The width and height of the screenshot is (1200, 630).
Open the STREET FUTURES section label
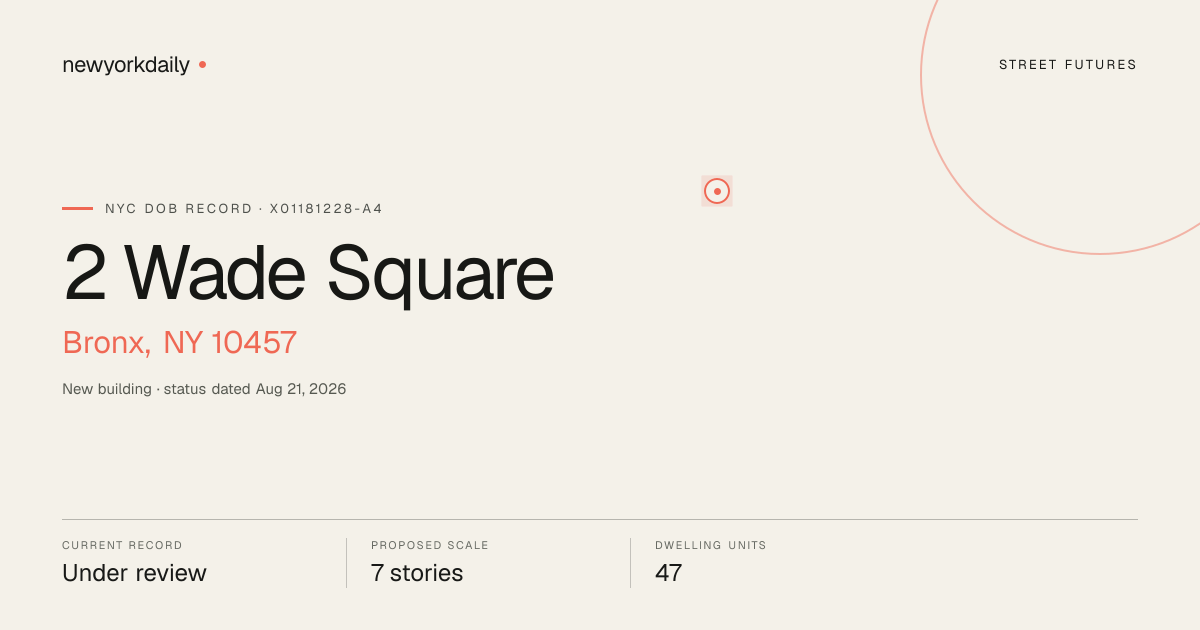pos(1068,65)
